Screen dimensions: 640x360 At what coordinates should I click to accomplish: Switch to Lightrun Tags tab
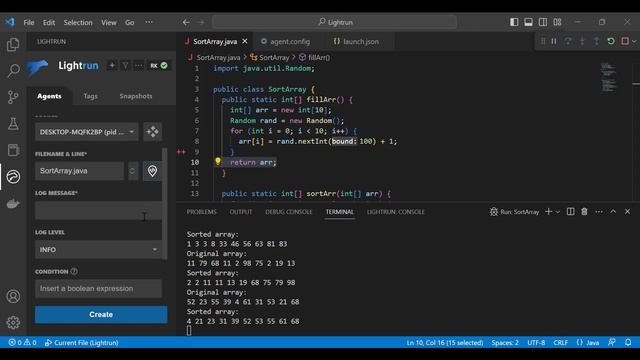[x=91, y=96]
